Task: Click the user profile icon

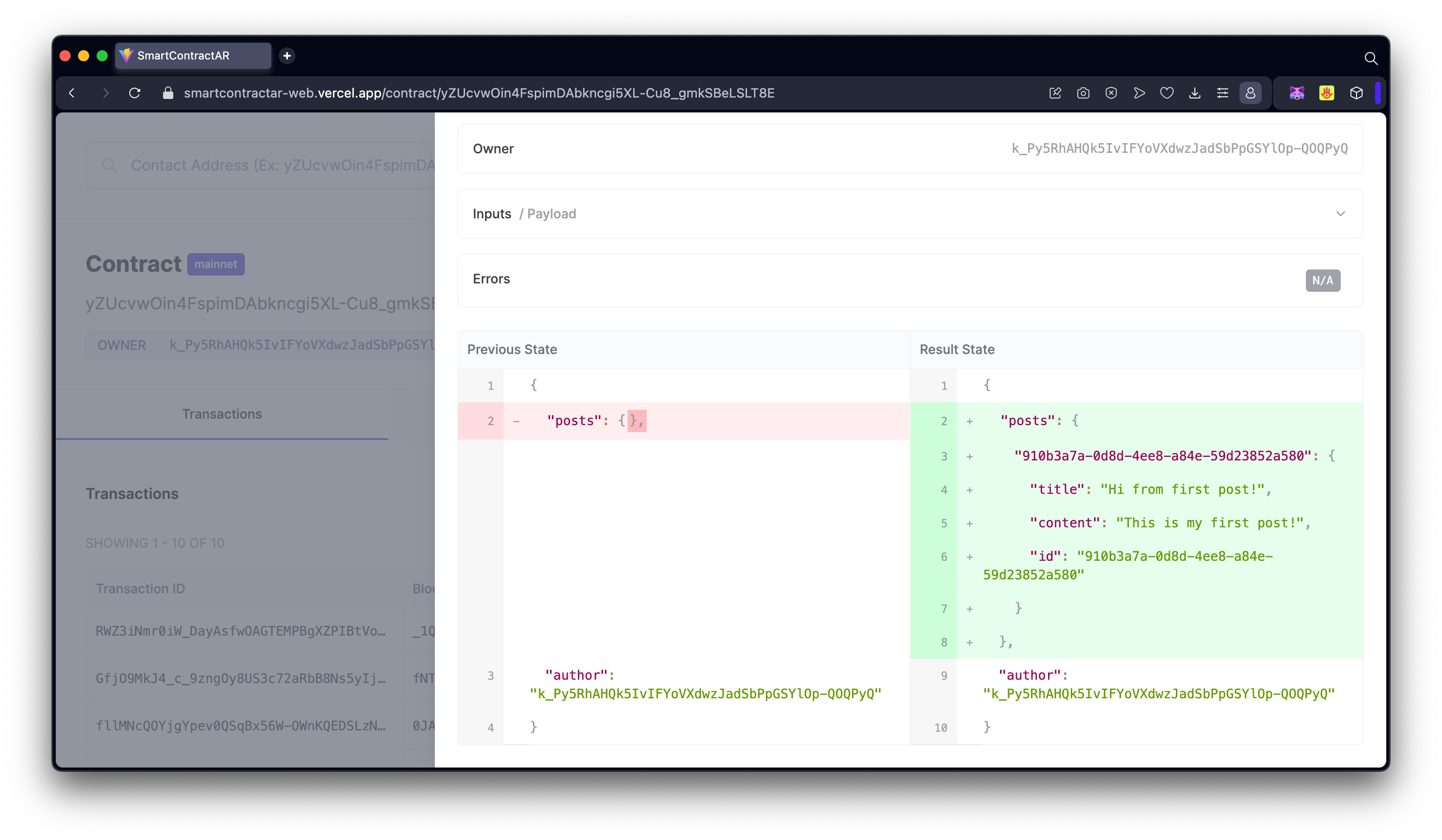Action: click(x=1250, y=93)
